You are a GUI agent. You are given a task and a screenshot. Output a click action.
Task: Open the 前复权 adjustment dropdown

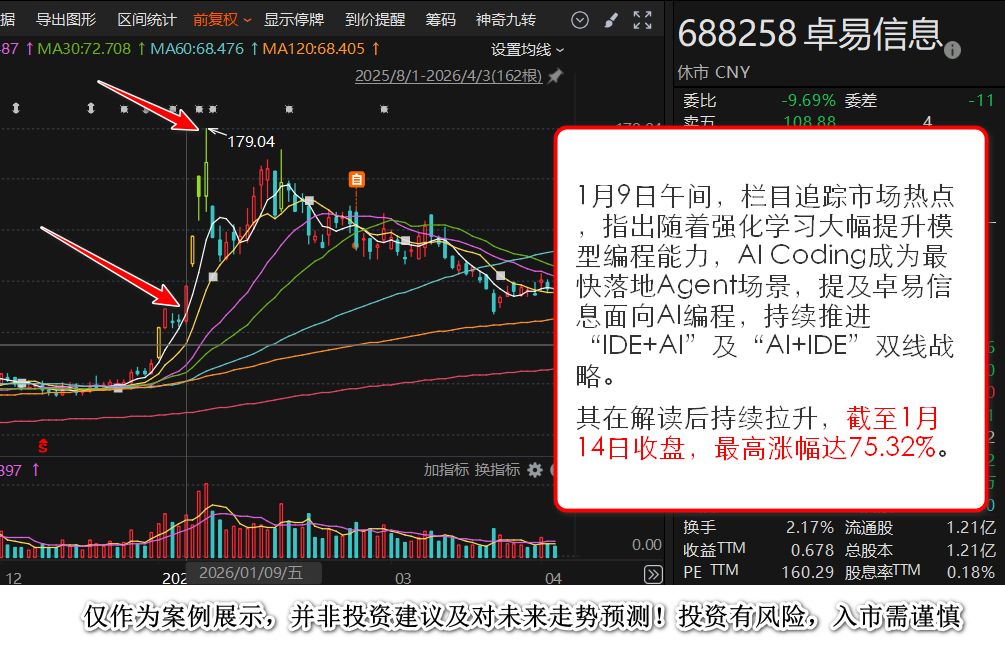point(222,20)
